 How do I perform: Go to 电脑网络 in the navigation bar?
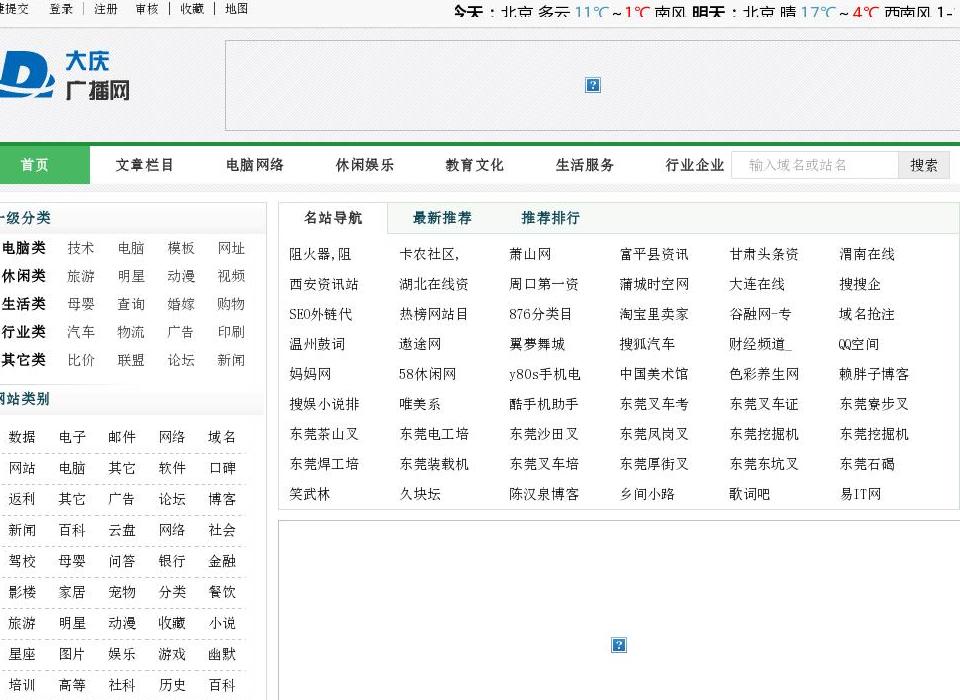tap(255, 165)
